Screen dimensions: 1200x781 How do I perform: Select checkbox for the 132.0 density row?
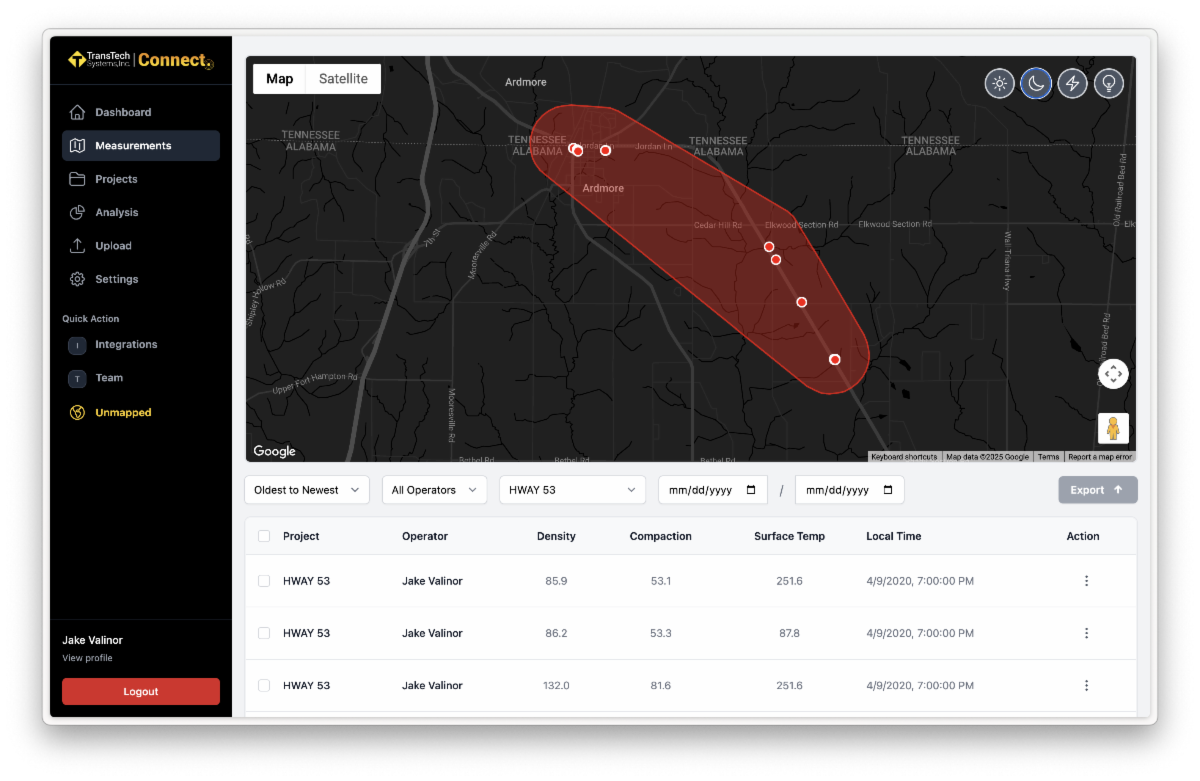(x=264, y=686)
